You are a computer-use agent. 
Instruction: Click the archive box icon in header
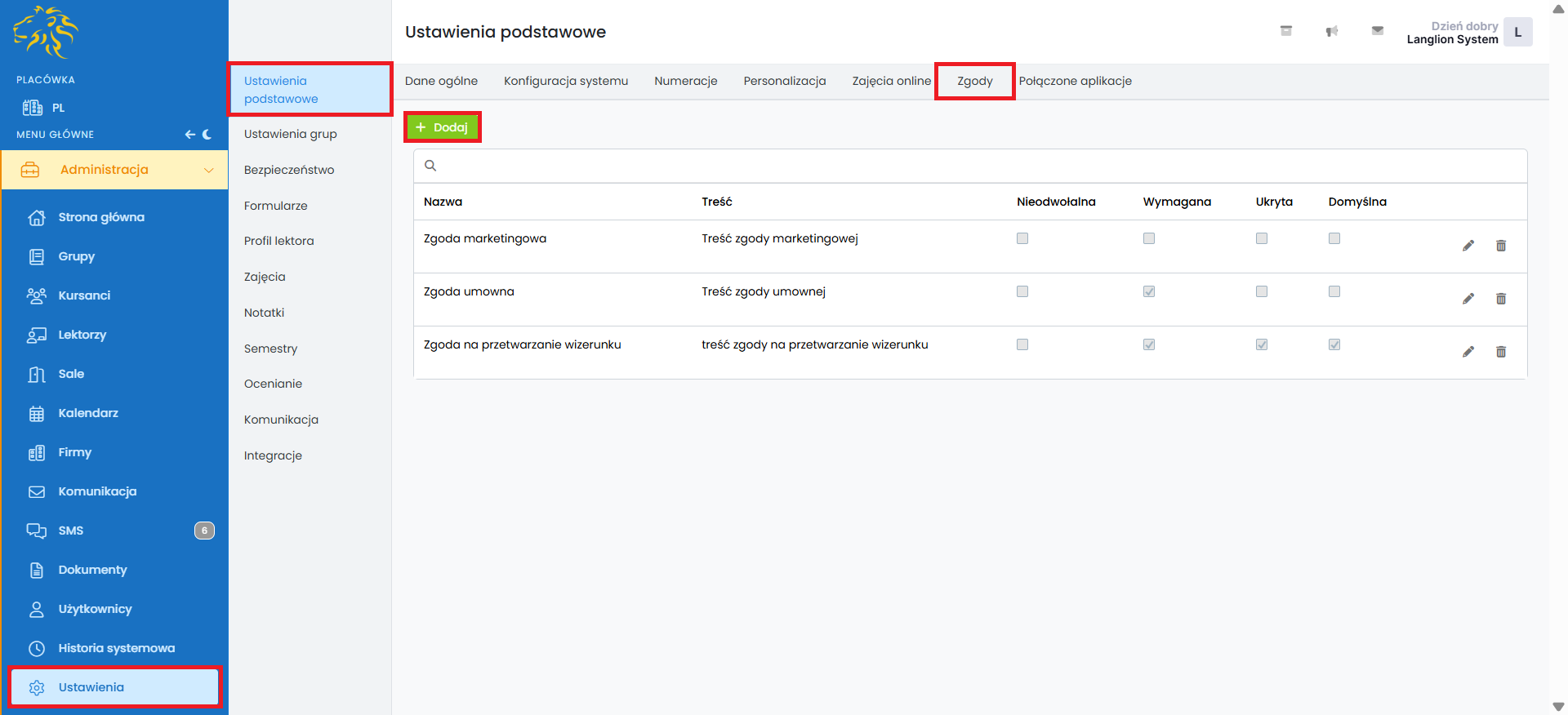(x=1285, y=31)
